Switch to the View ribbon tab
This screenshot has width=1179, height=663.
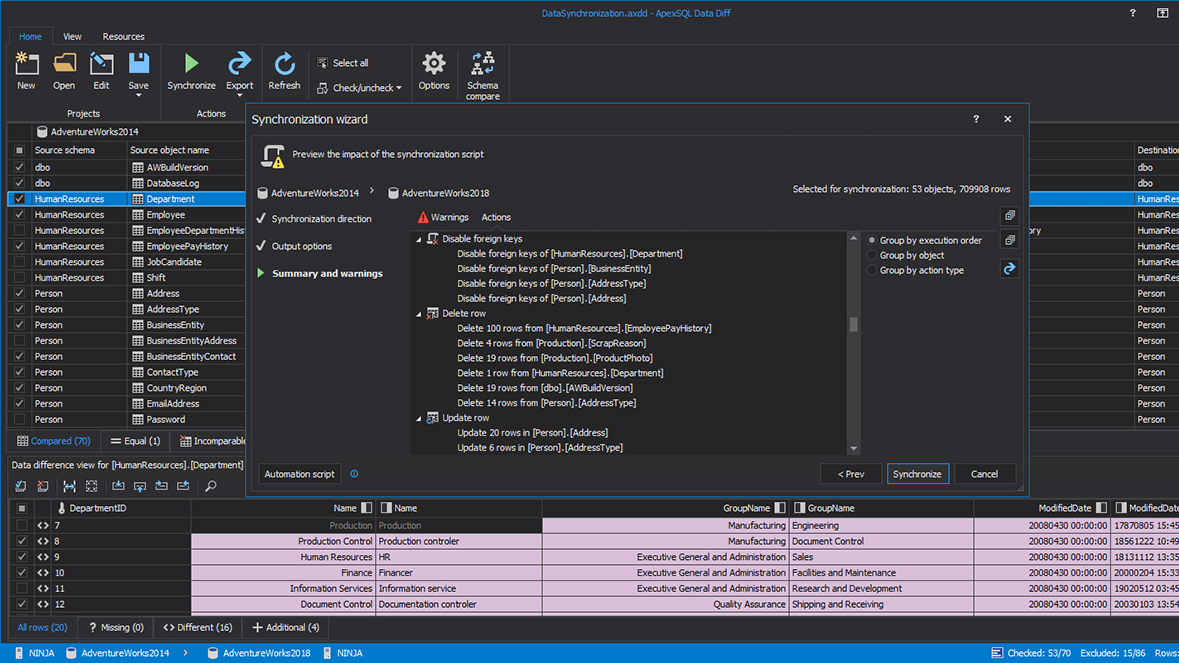72,36
